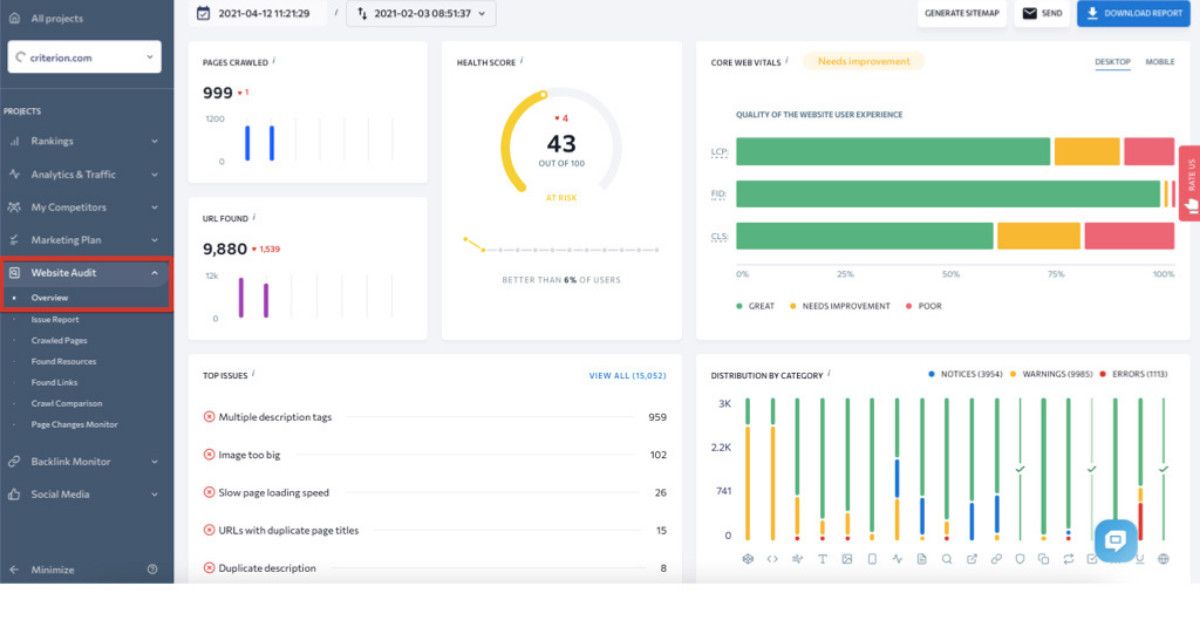Click the Rankings bar chart icon
The image size is (1200, 628).
click(15, 142)
